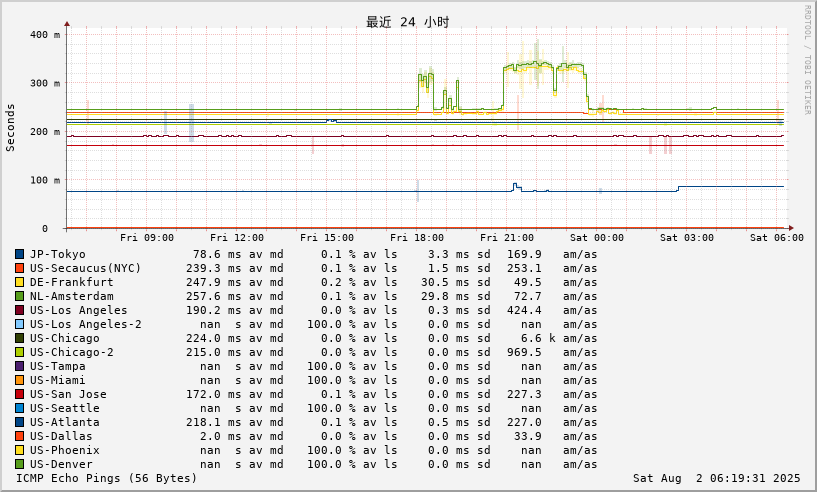Click the US-San Jose legend color swatch
817x492 pixels.
click(x=20, y=395)
